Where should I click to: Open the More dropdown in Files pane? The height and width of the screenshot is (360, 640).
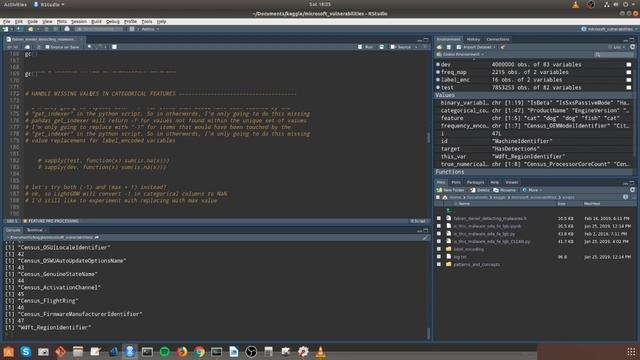click(533, 190)
